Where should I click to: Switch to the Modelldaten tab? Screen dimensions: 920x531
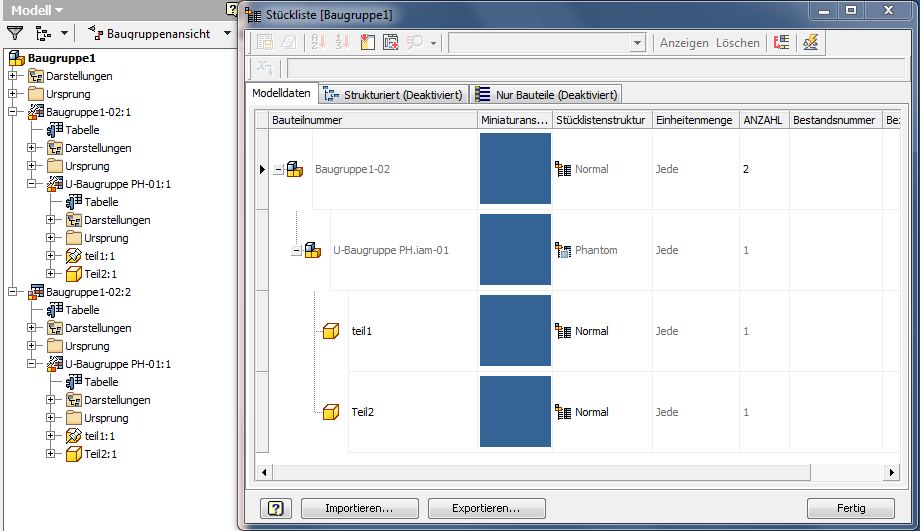click(281, 93)
